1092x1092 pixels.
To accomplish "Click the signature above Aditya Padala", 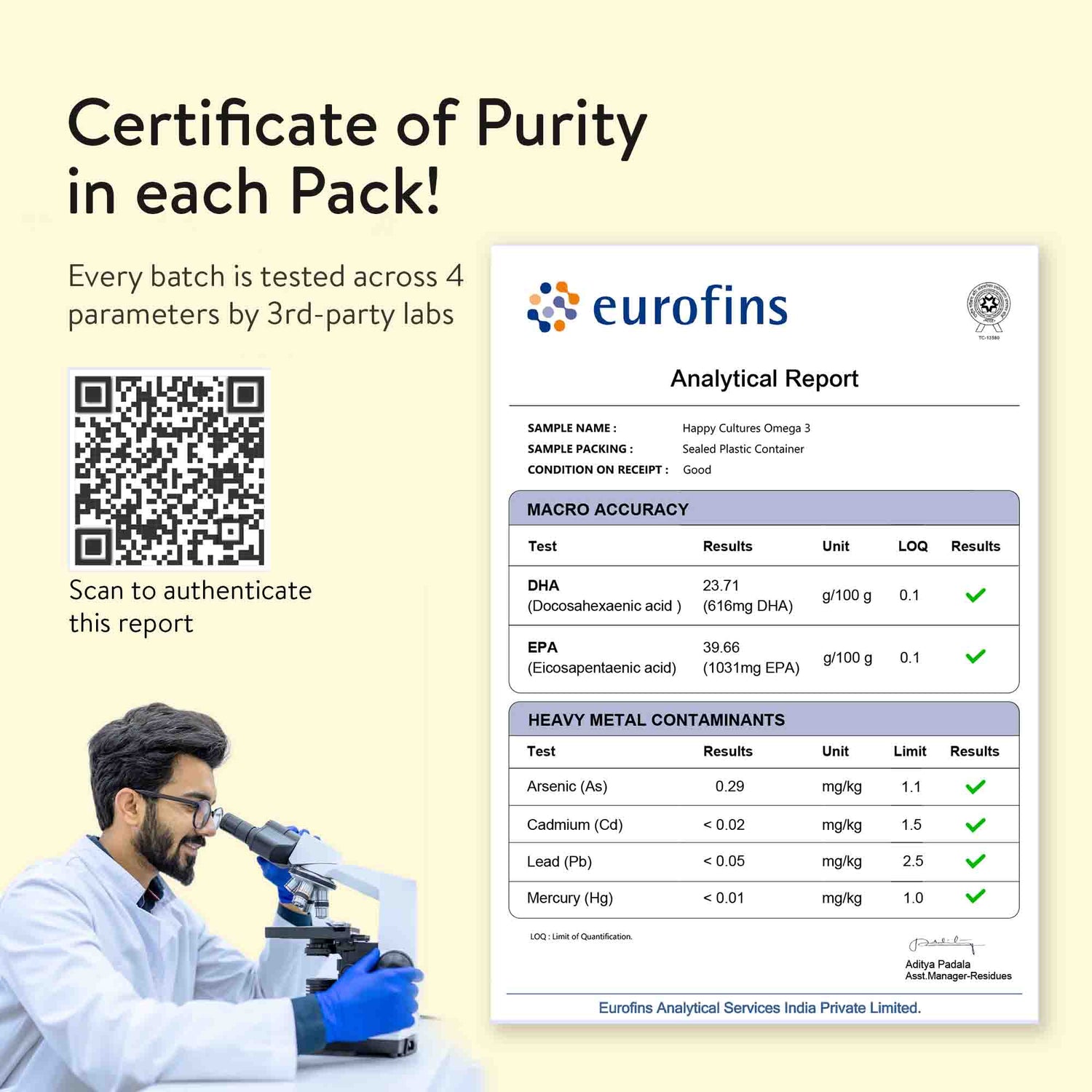I will 945,944.
